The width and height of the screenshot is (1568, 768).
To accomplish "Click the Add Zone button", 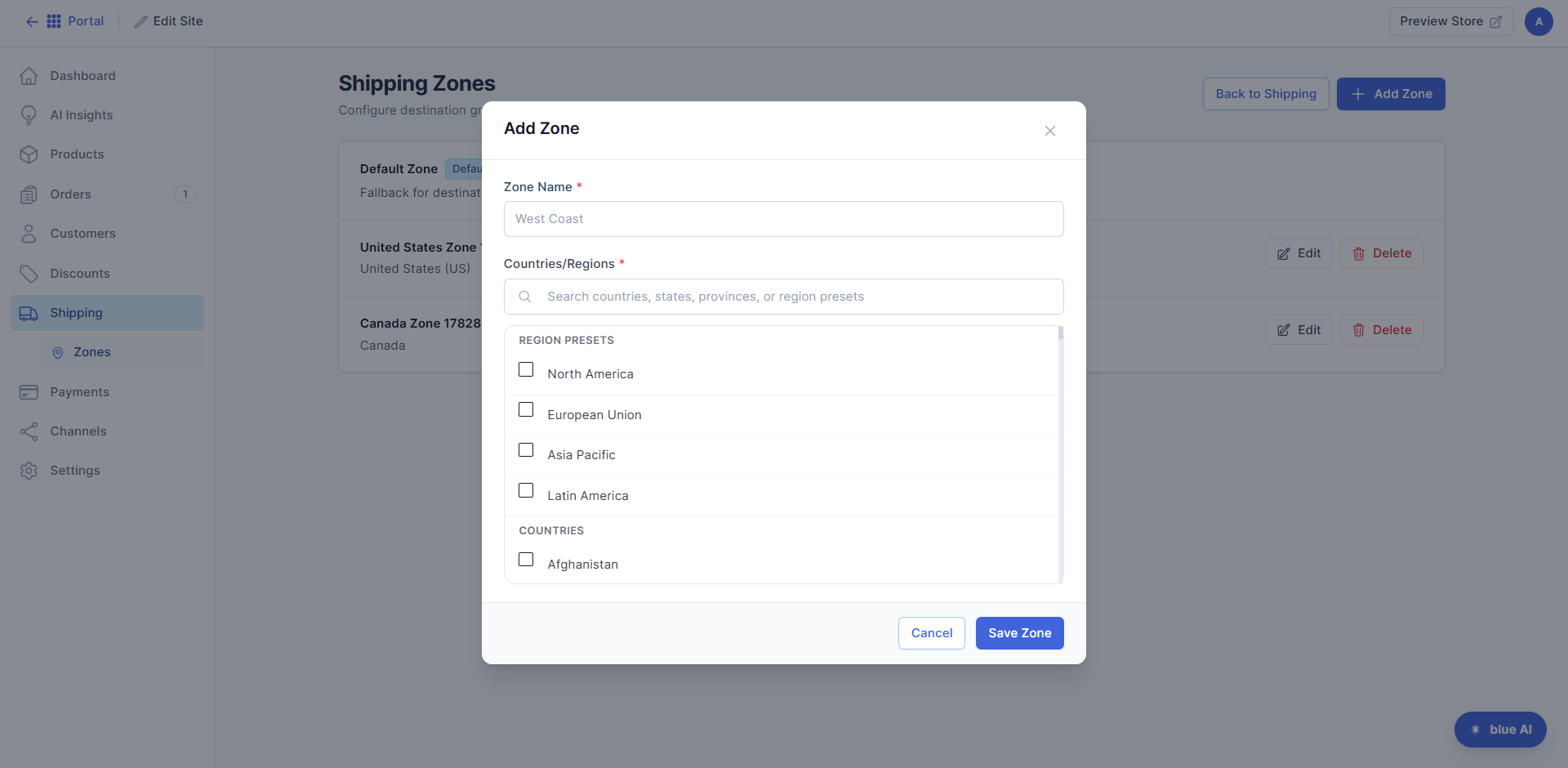I will [x=1391, y=94].
